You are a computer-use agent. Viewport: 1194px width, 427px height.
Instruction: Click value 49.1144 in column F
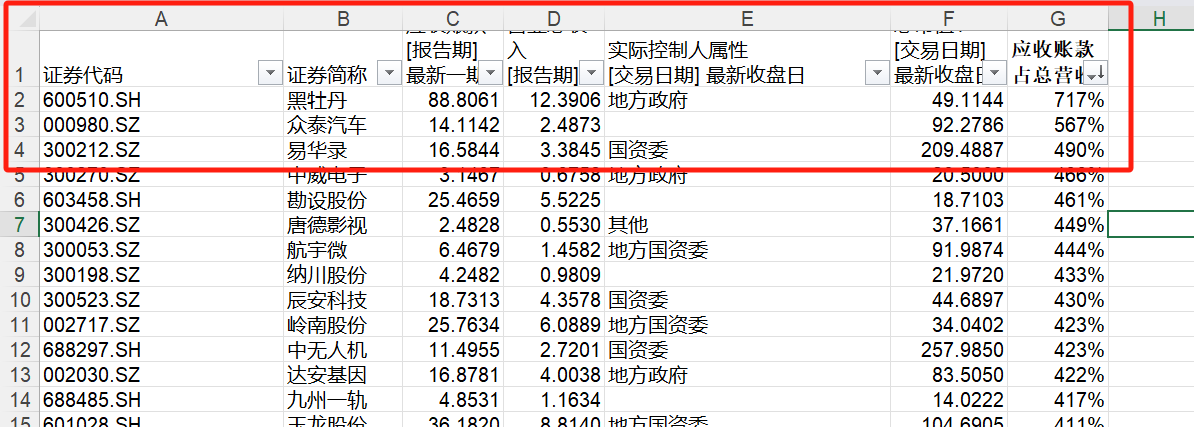(948, 100)
